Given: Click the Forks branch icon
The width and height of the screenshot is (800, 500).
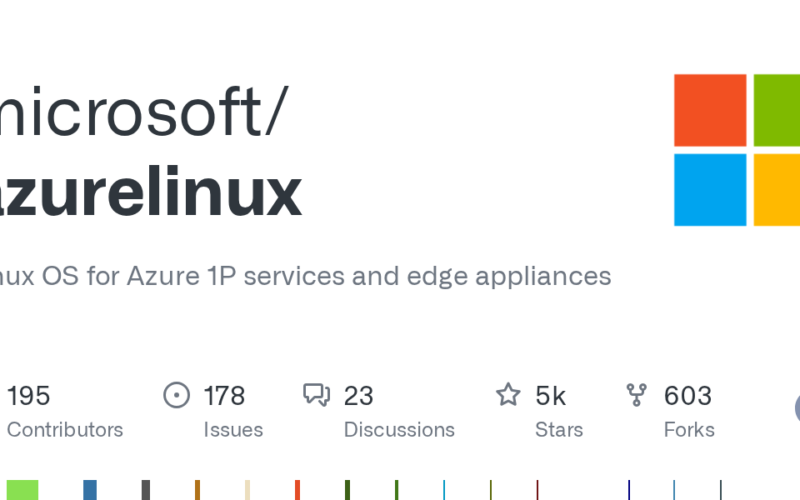Looking at the screenshot, I should (x=636, y=396).
